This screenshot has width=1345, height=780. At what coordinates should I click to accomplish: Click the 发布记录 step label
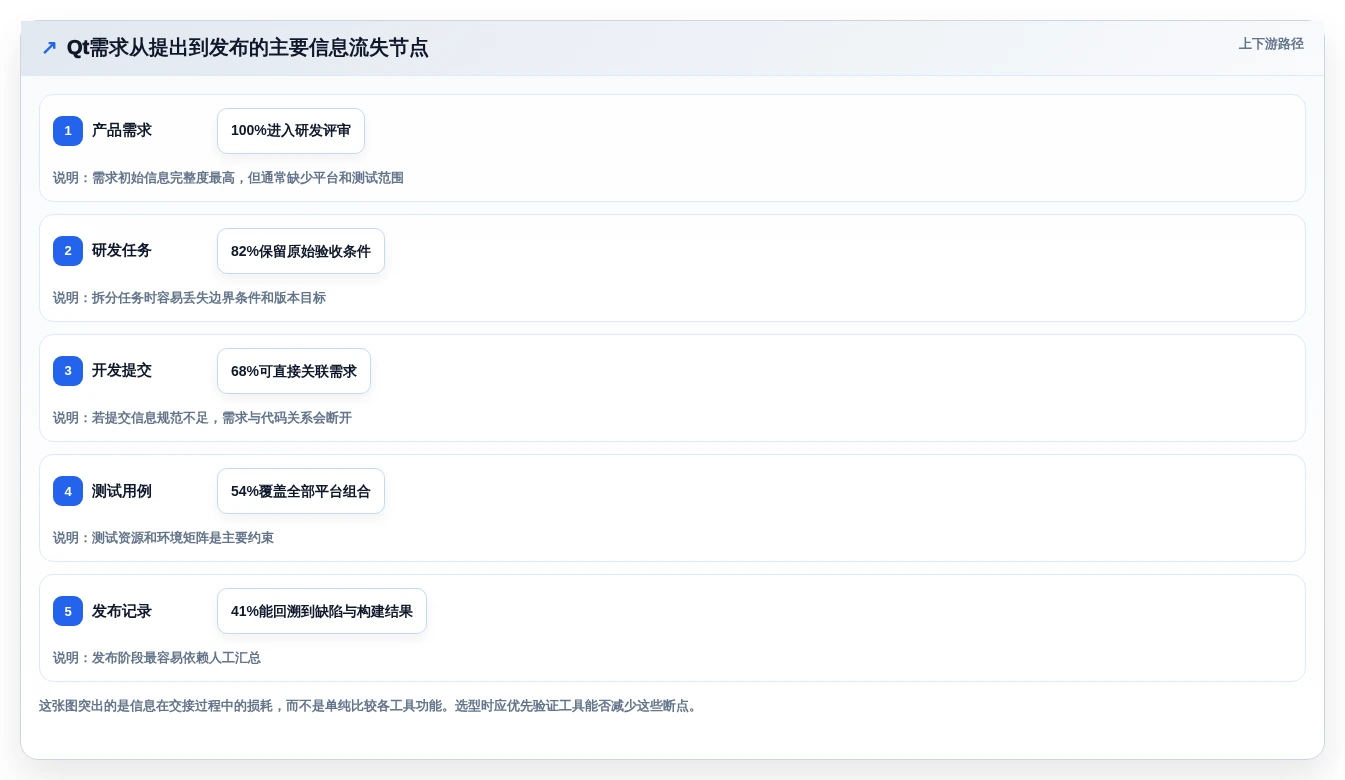(x=122, y=611)
